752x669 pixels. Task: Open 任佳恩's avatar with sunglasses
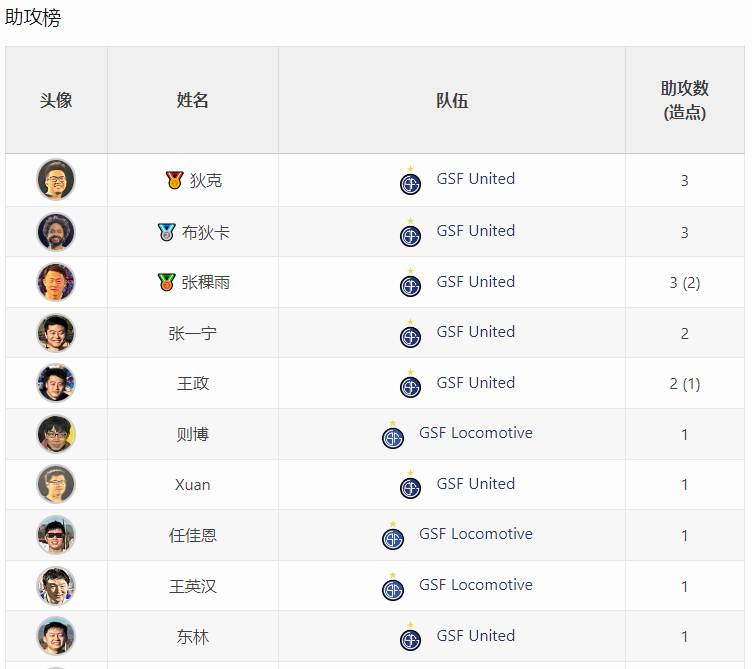pyautogui.click(x=56, y=535)
